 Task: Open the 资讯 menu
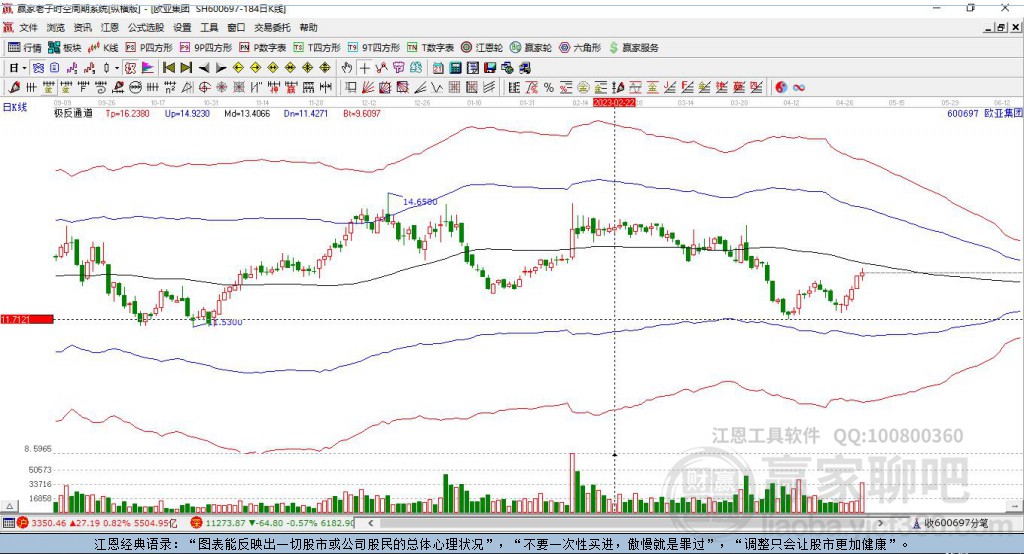[x=82, y=27]
